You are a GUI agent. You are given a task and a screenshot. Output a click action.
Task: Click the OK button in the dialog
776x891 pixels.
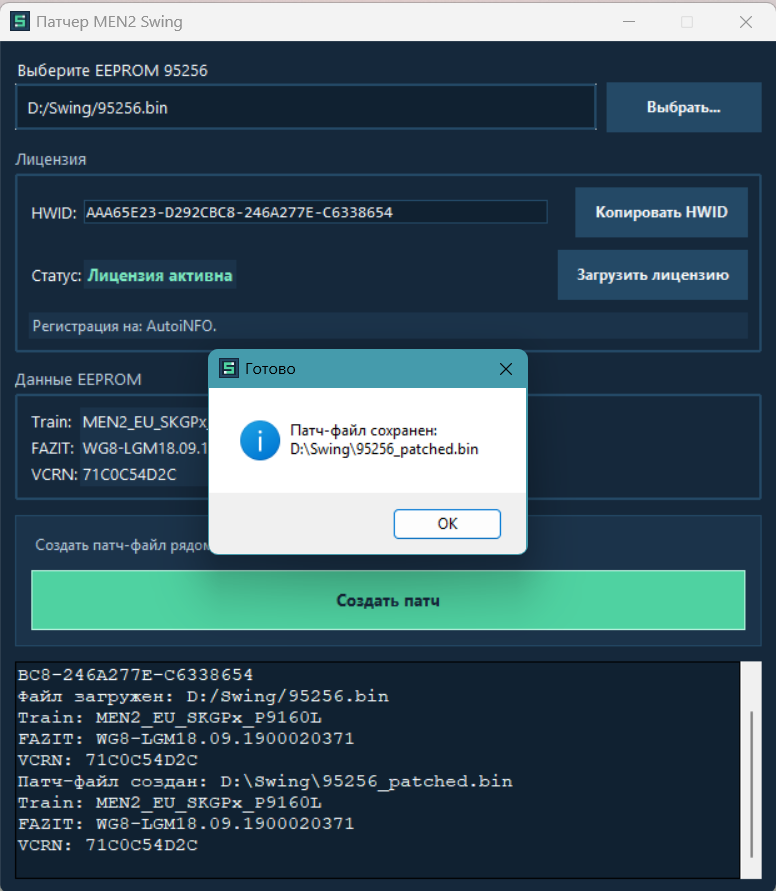coord(447,523)
